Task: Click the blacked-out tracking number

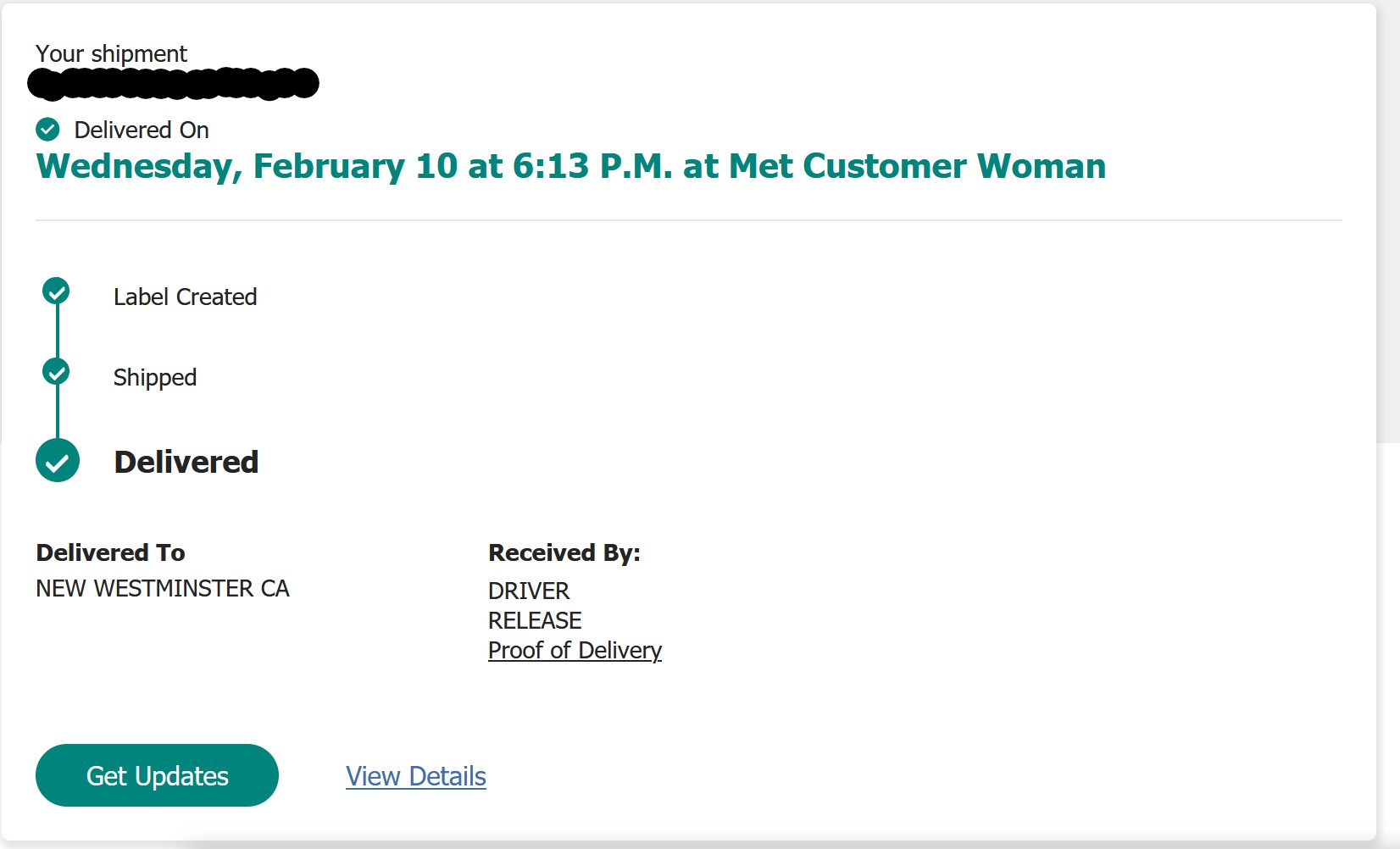Action: [x=173, y=83]
